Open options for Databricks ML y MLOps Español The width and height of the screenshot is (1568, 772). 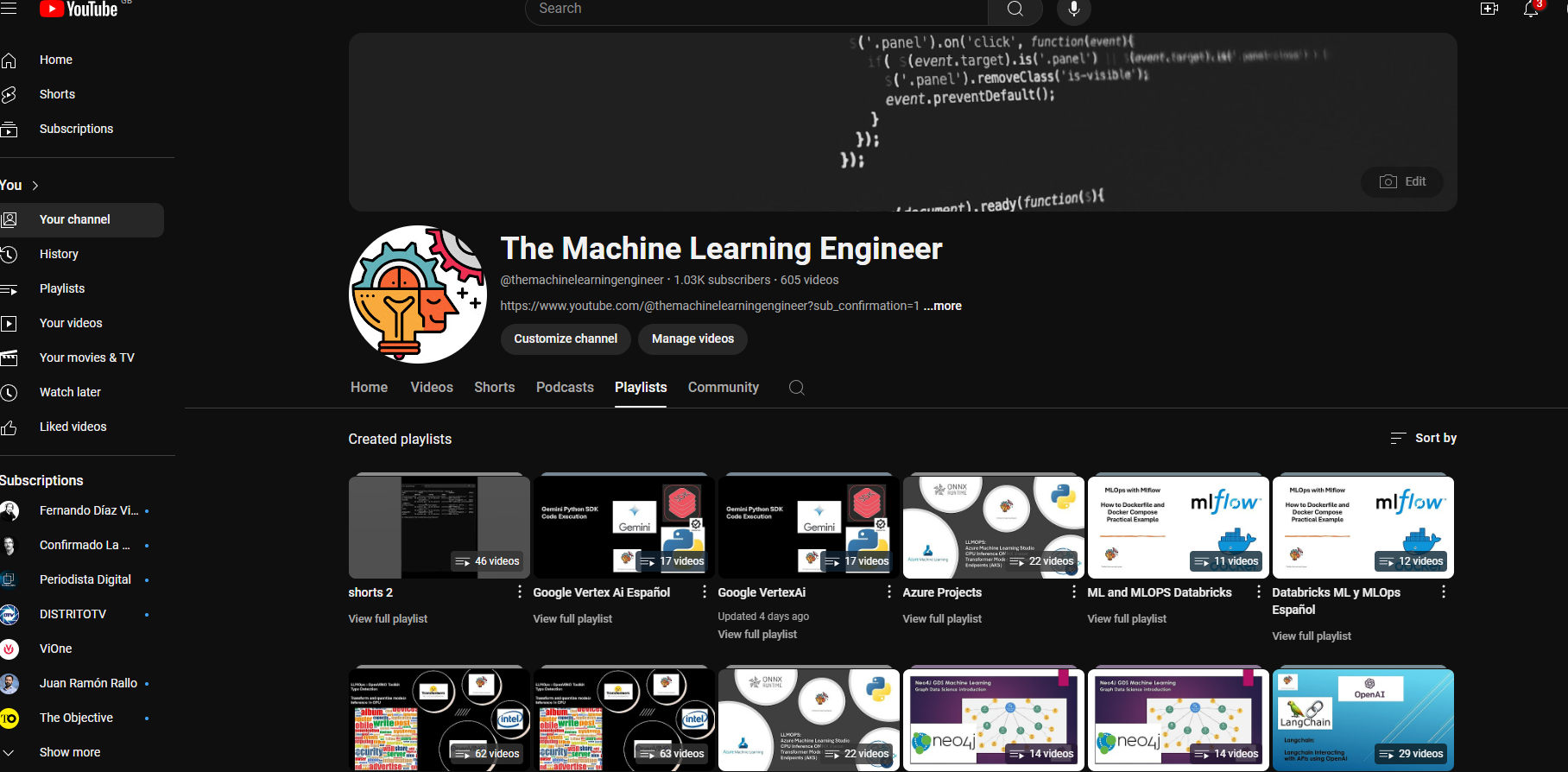(1443, 592)
